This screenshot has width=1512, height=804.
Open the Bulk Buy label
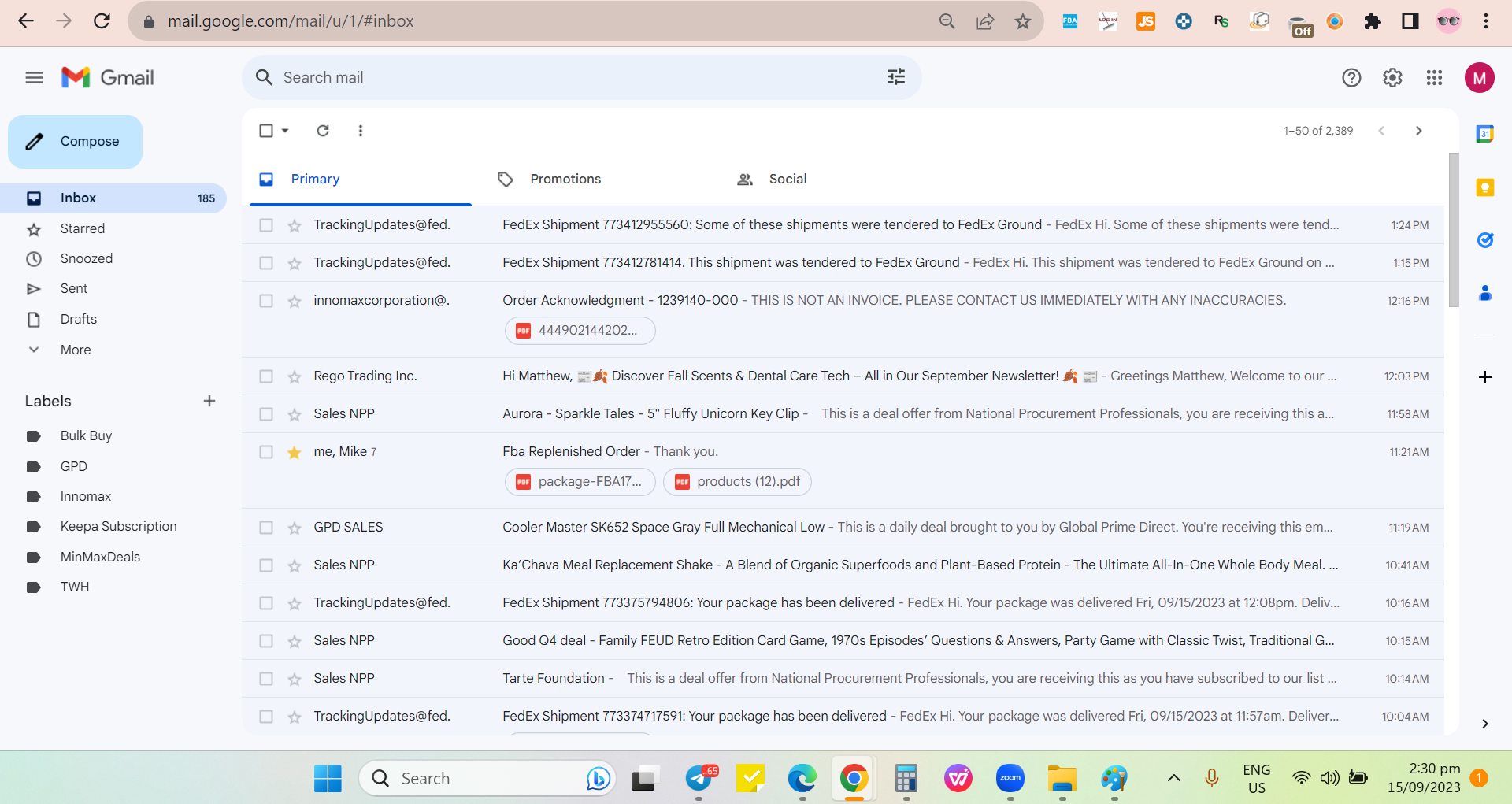(86, 435)
